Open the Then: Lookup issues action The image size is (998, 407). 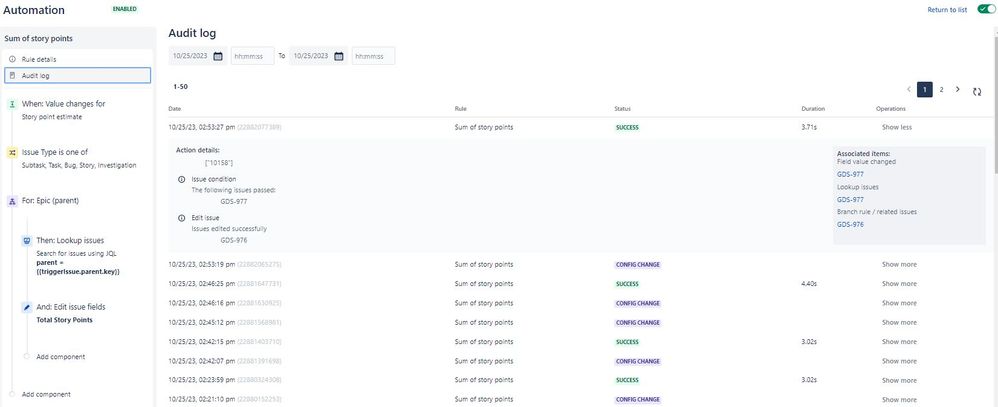point(70,241)
